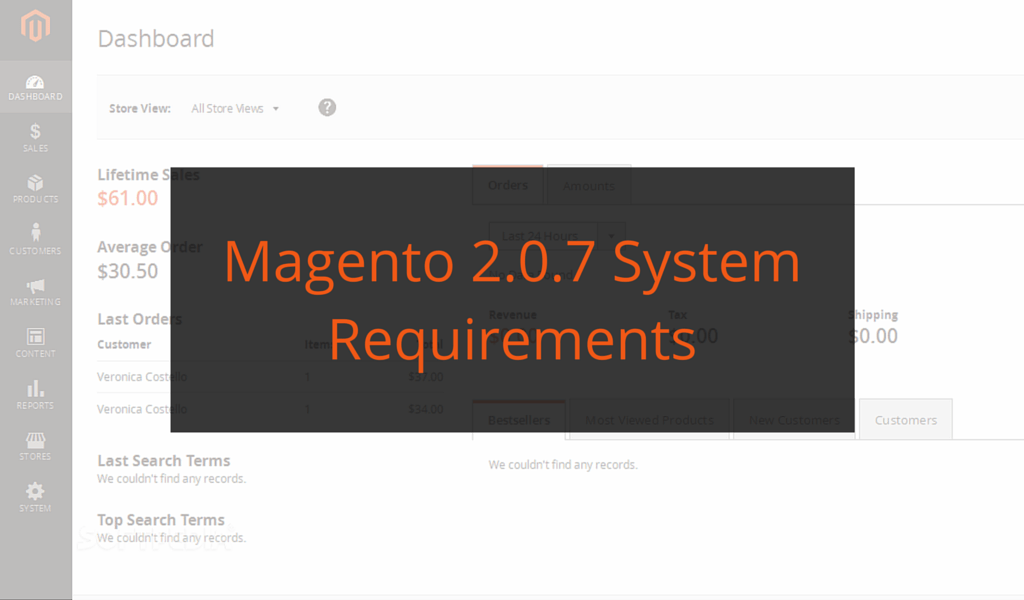The image size is (1024, 600).
Task: Switch to the Orders chart tab
Action: [x=508, y=185]
